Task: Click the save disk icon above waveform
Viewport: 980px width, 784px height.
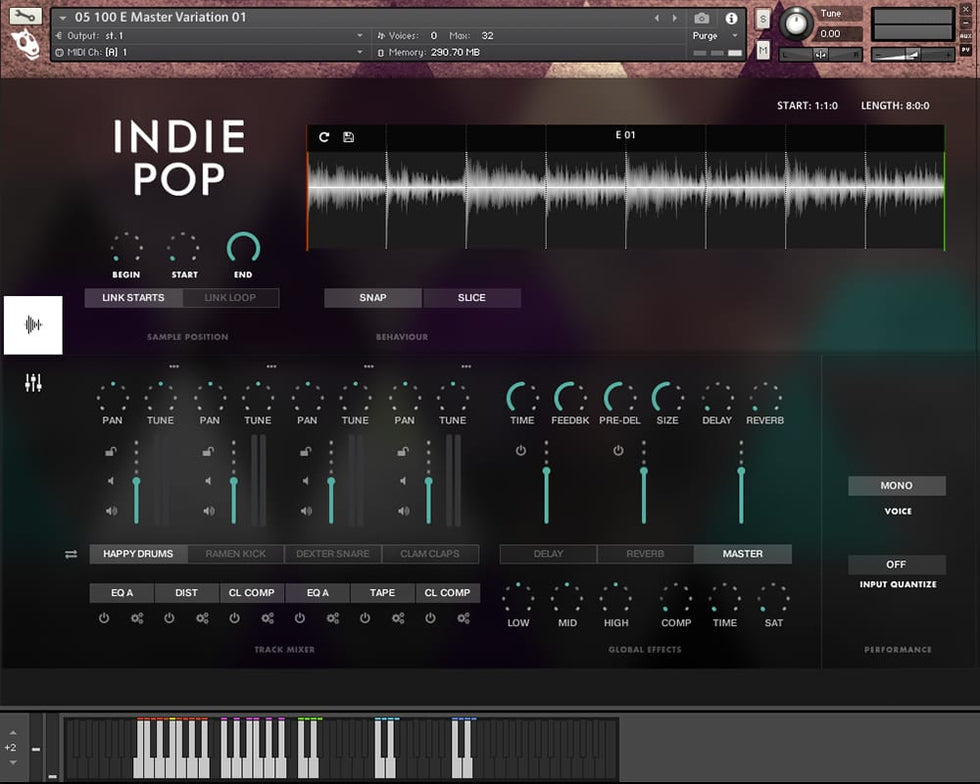Action: point(348,137)
